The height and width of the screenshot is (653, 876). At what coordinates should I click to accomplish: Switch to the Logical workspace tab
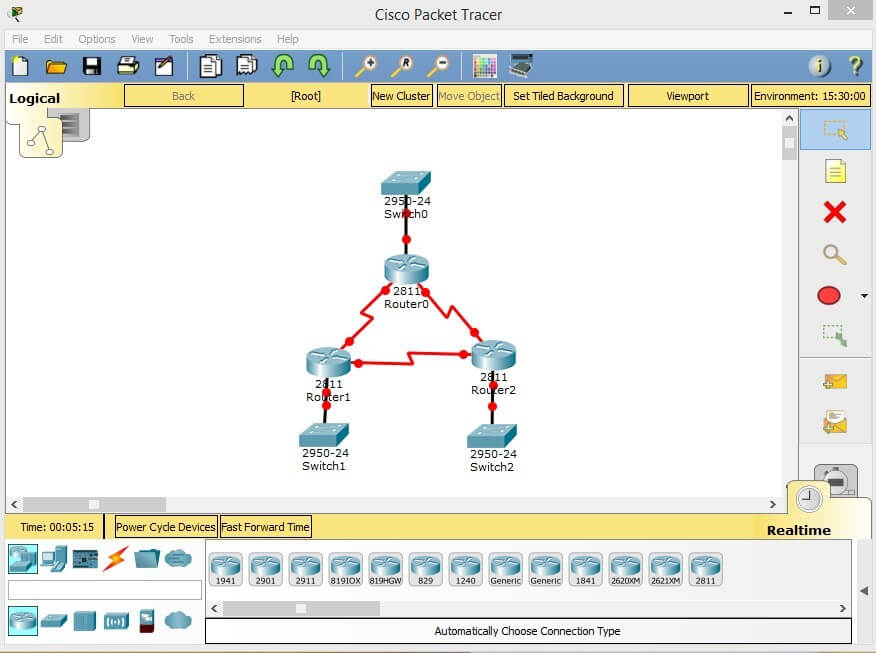[x=35, y=98]
